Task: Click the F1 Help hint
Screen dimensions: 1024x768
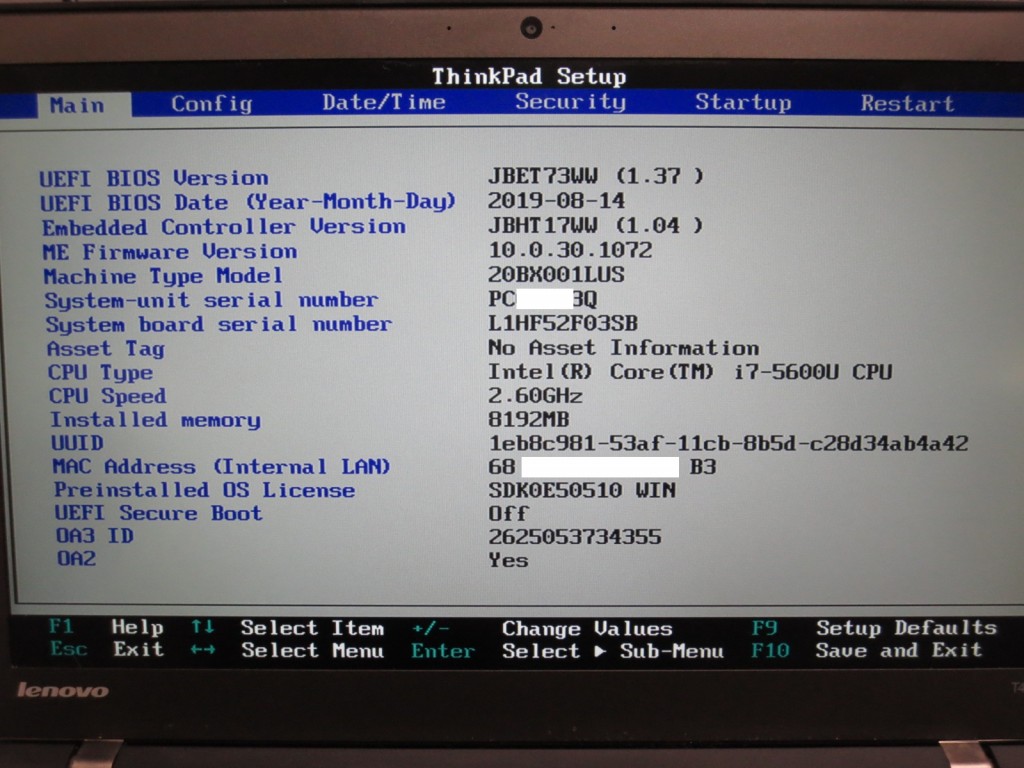Action: click(x=106, y=627)
